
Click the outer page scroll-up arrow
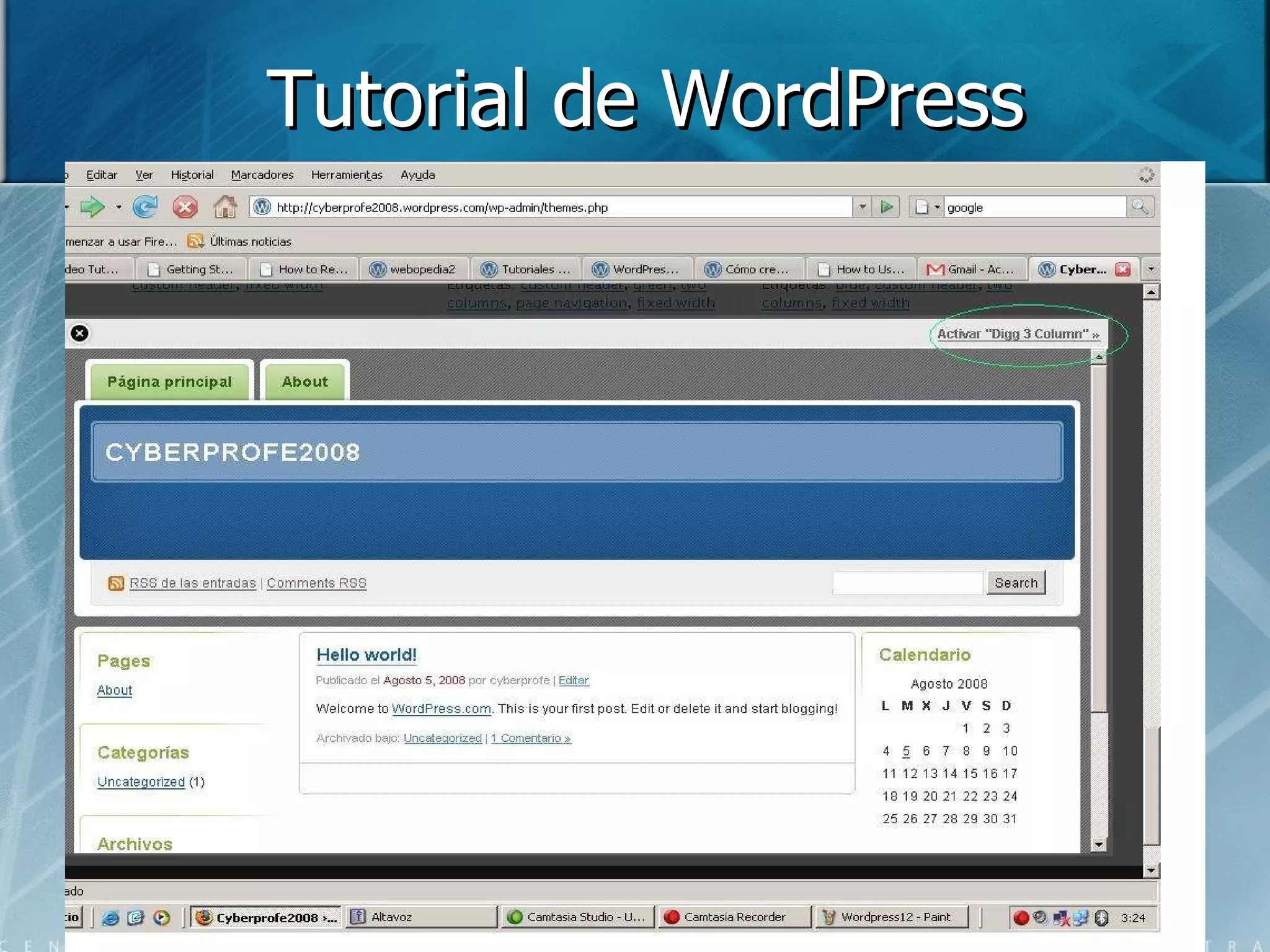(x=1151, y=292)
